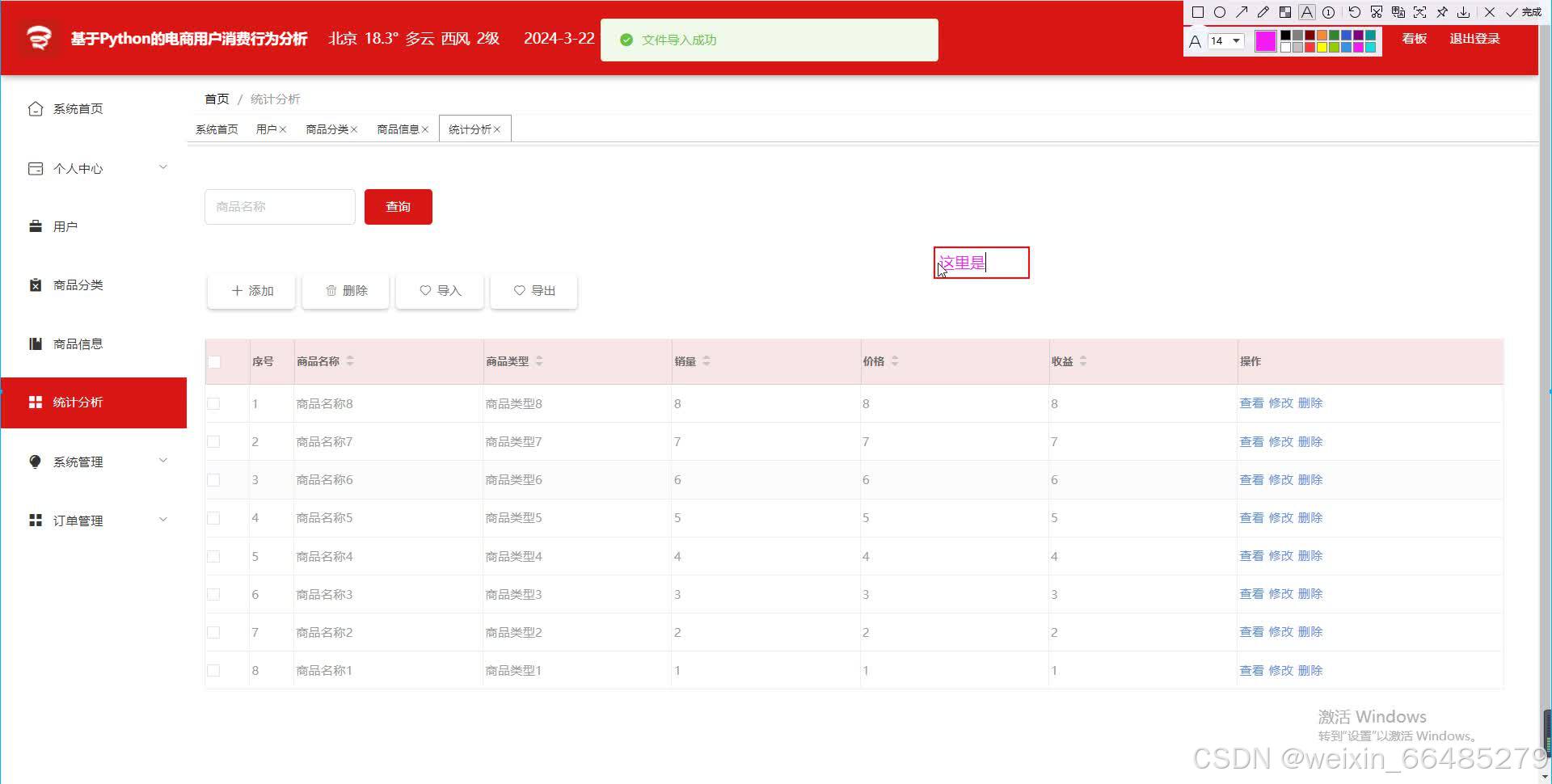
Task: Sort by 收益 column arrows
Action: pos(1083,361)
